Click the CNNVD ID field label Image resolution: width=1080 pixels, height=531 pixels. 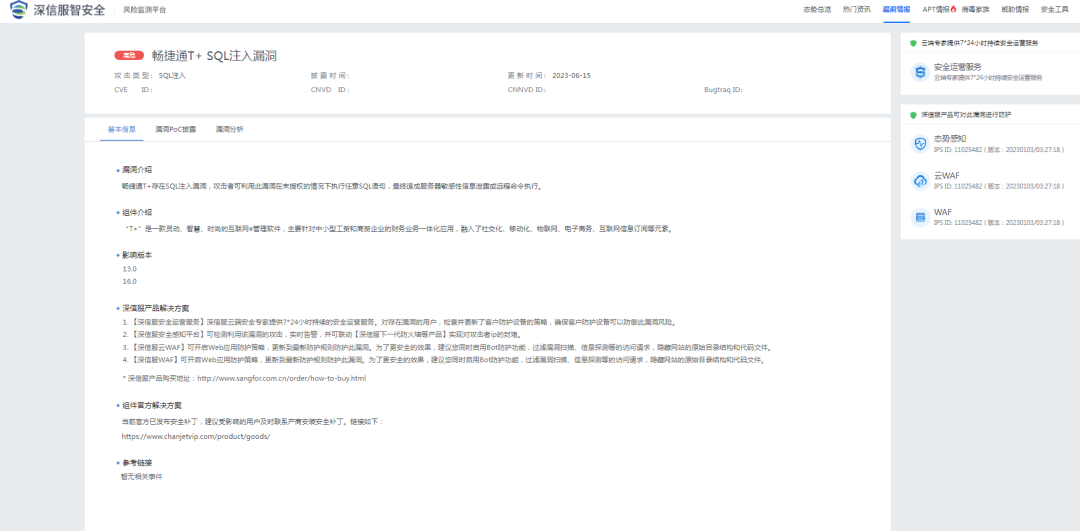[527, 90]
